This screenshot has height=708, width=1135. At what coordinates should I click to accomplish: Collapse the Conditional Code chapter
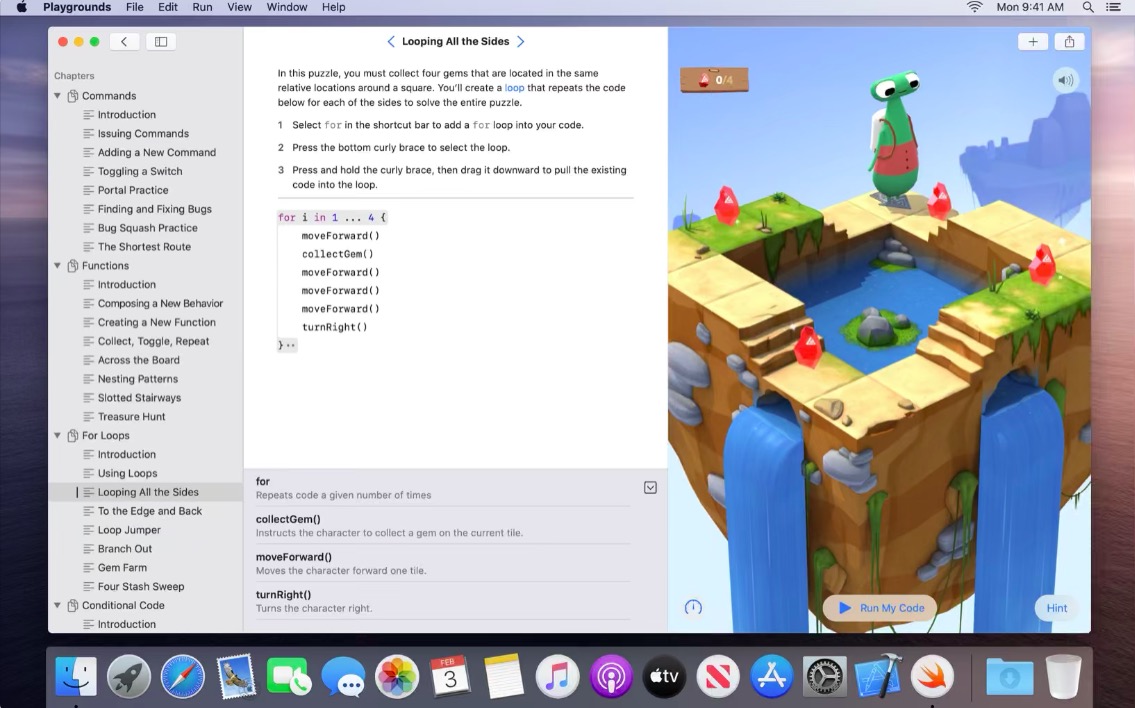(57, 605)
